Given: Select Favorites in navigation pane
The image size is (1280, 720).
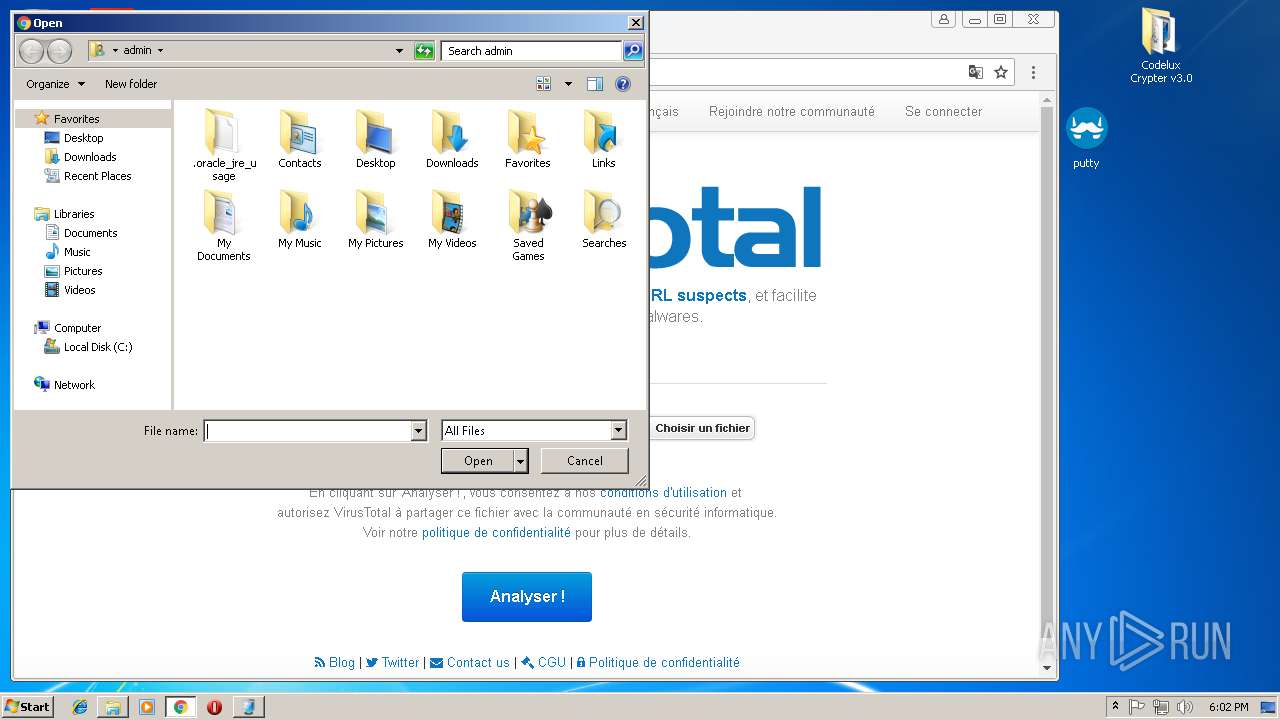Looking at the screenshot, I should click(76, 119).
